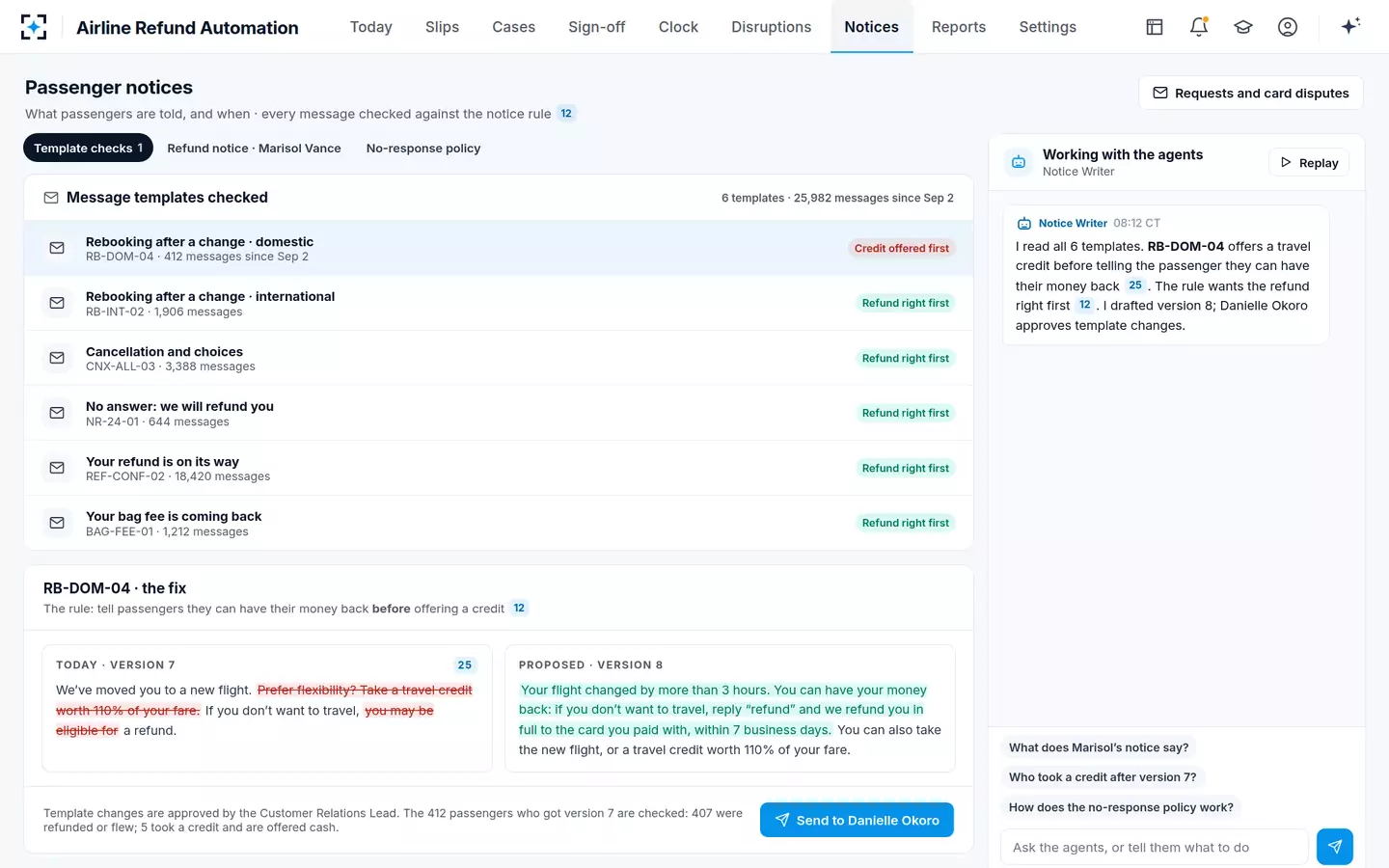The image size is (1389, 868).
Task: Click the Notice Writer sender name in chat message
Action: [1073, 224]
